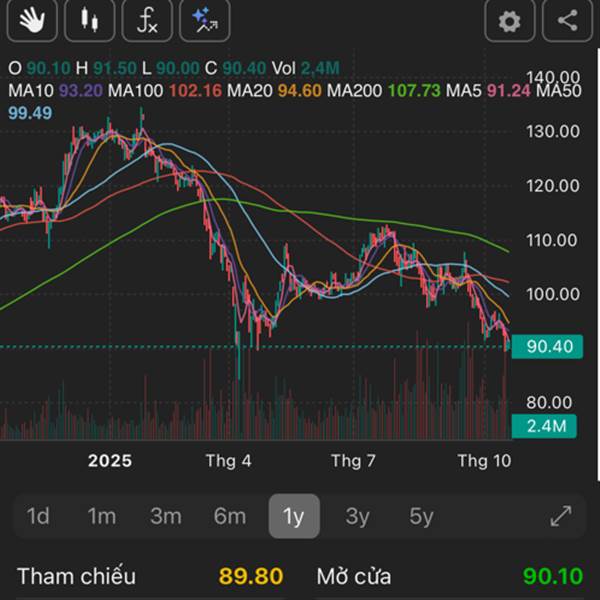Click the 120.00 price axis label
The image size is (600, 600).
tap(553, 186)
